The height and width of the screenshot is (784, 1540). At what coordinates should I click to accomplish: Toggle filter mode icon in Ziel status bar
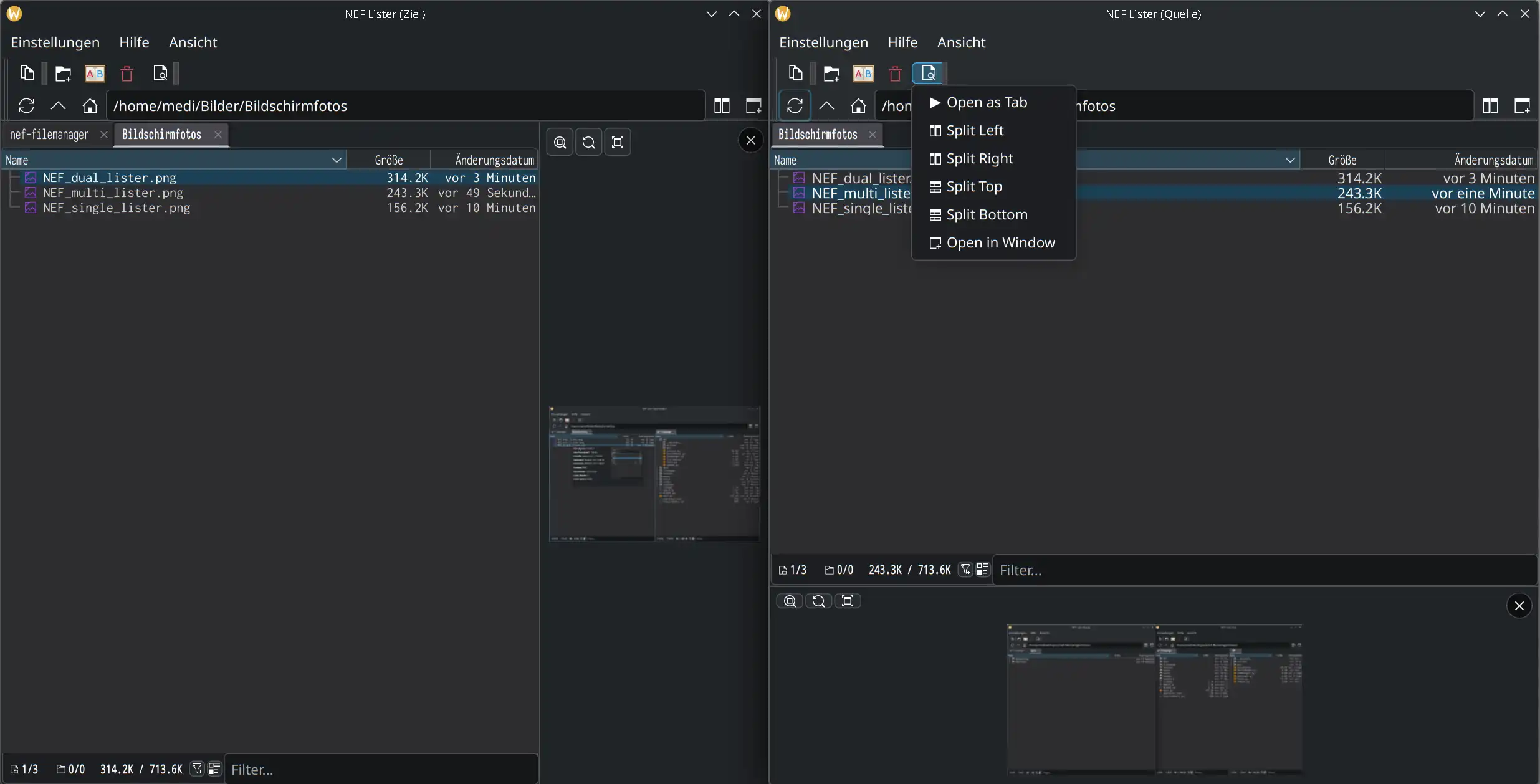click(197, 768)
